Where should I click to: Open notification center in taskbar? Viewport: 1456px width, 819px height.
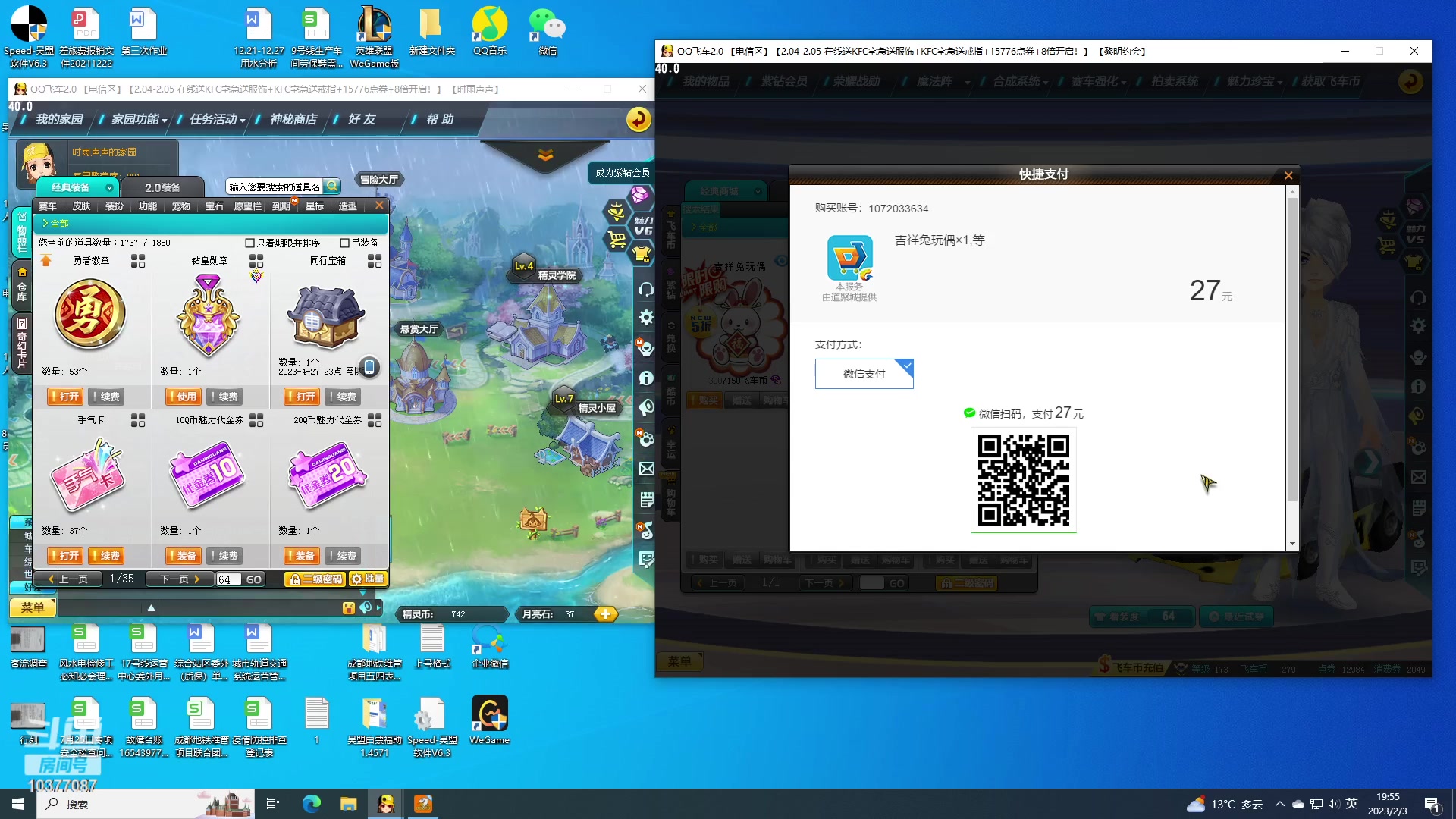tap(1432, 804)
